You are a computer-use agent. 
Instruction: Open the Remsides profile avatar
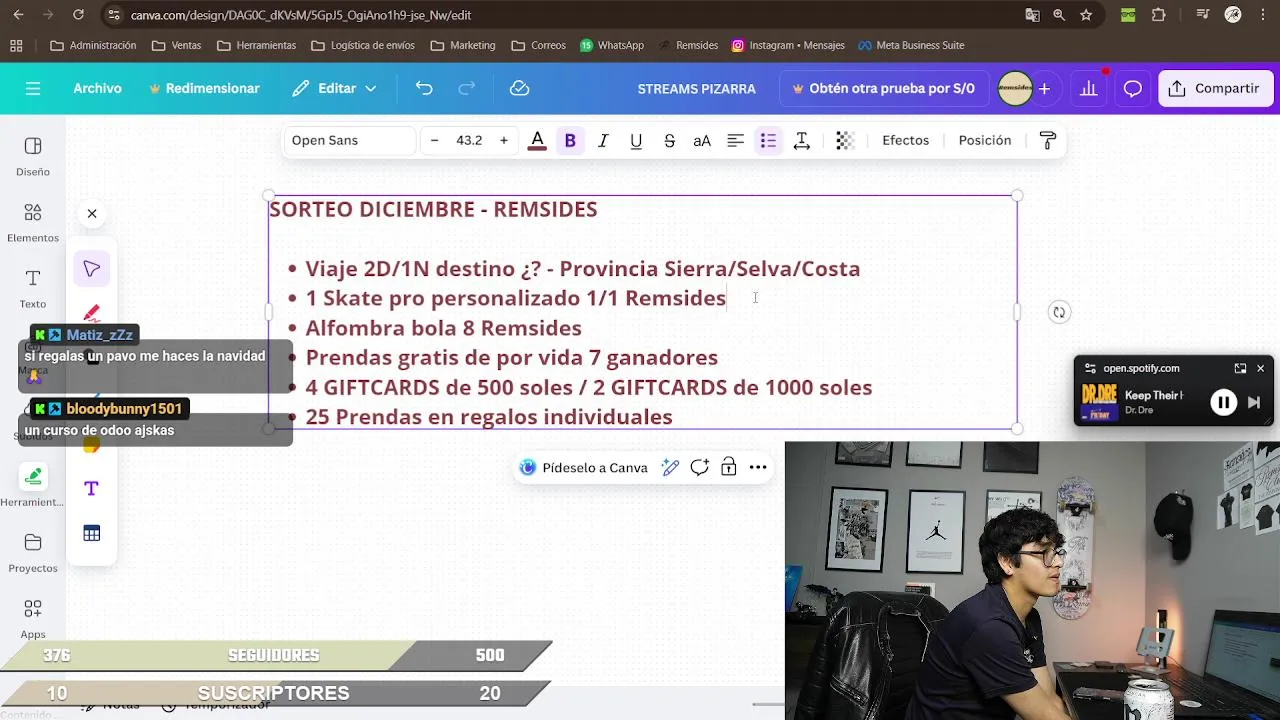(x=1015, y=88)
